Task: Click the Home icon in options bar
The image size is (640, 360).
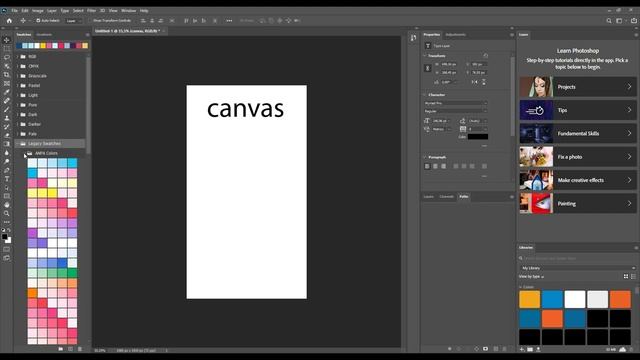Action: click(9, 20)
